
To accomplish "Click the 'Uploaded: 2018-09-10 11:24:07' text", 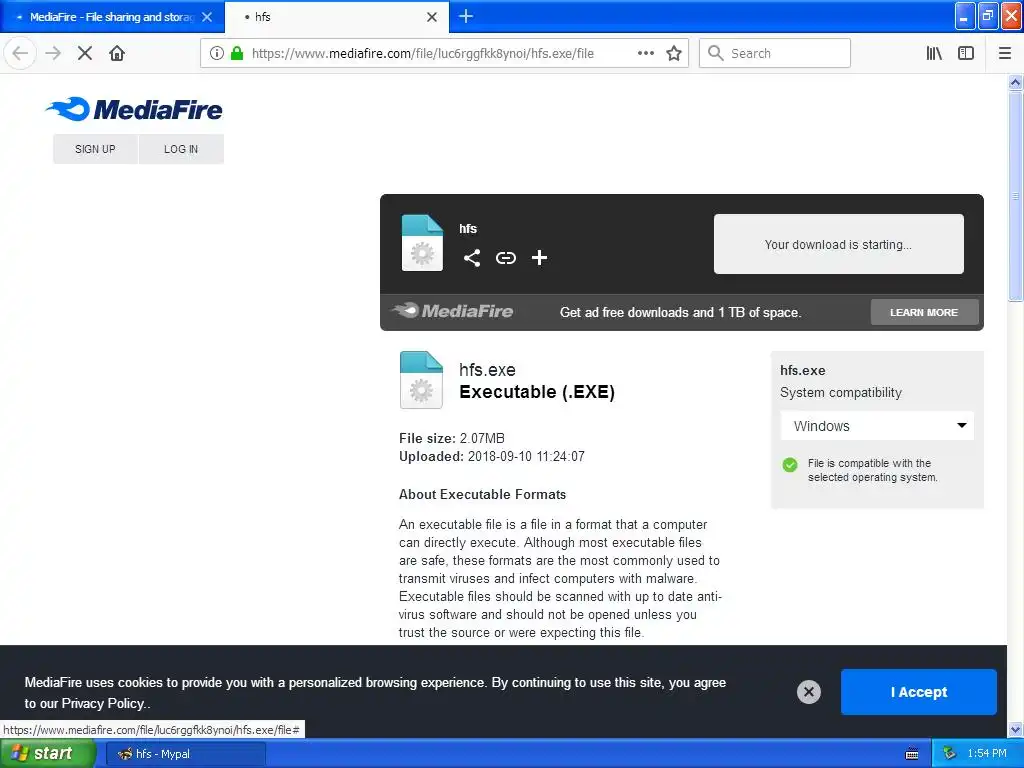I will point(492,456).
